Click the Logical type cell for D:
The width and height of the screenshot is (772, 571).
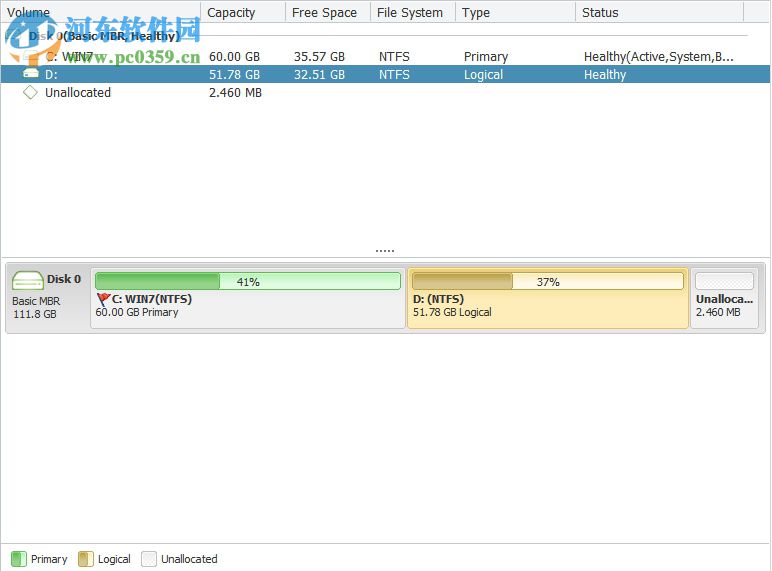(x=483, y=74)
